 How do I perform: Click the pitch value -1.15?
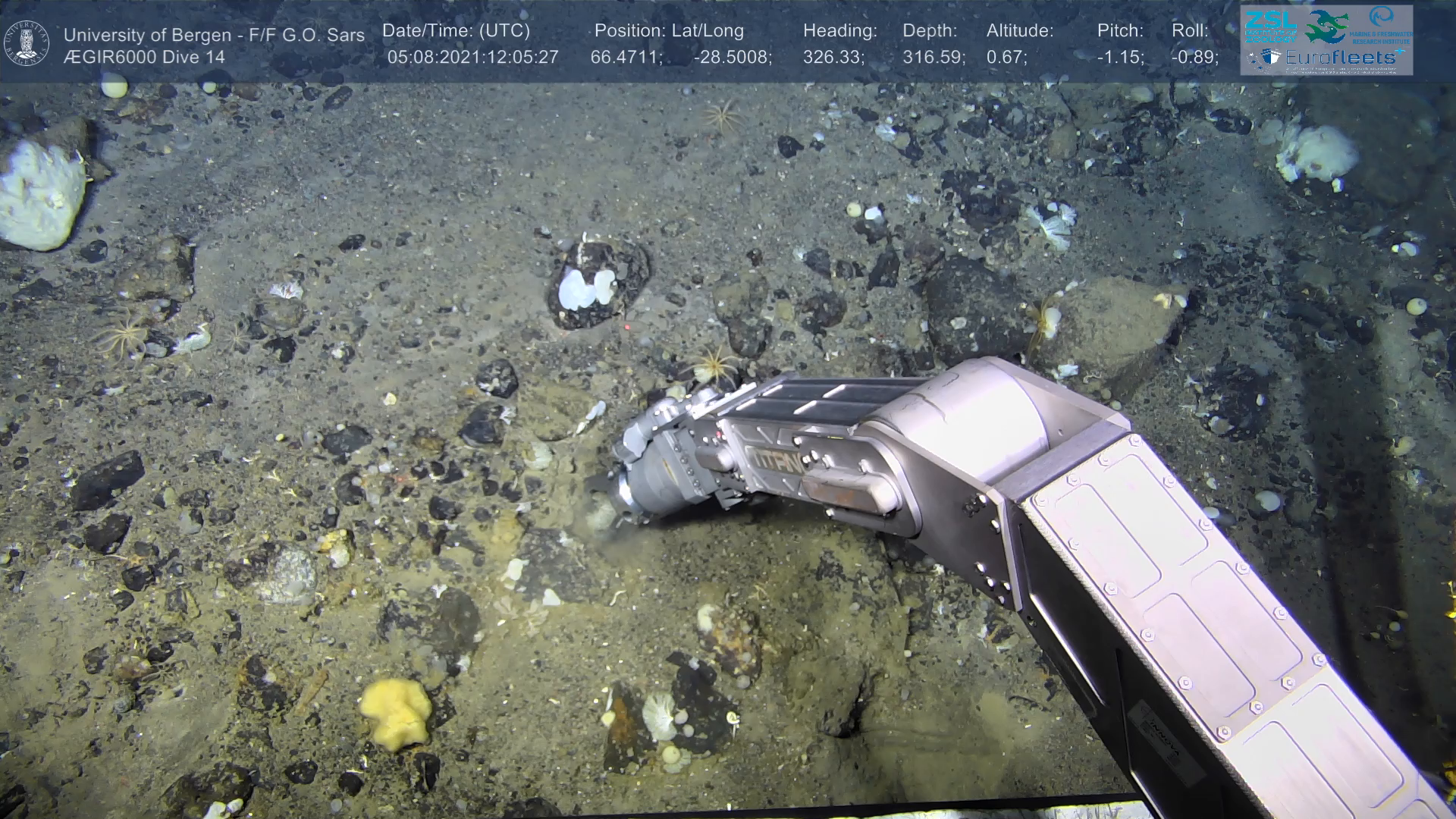coord(1119,58)
